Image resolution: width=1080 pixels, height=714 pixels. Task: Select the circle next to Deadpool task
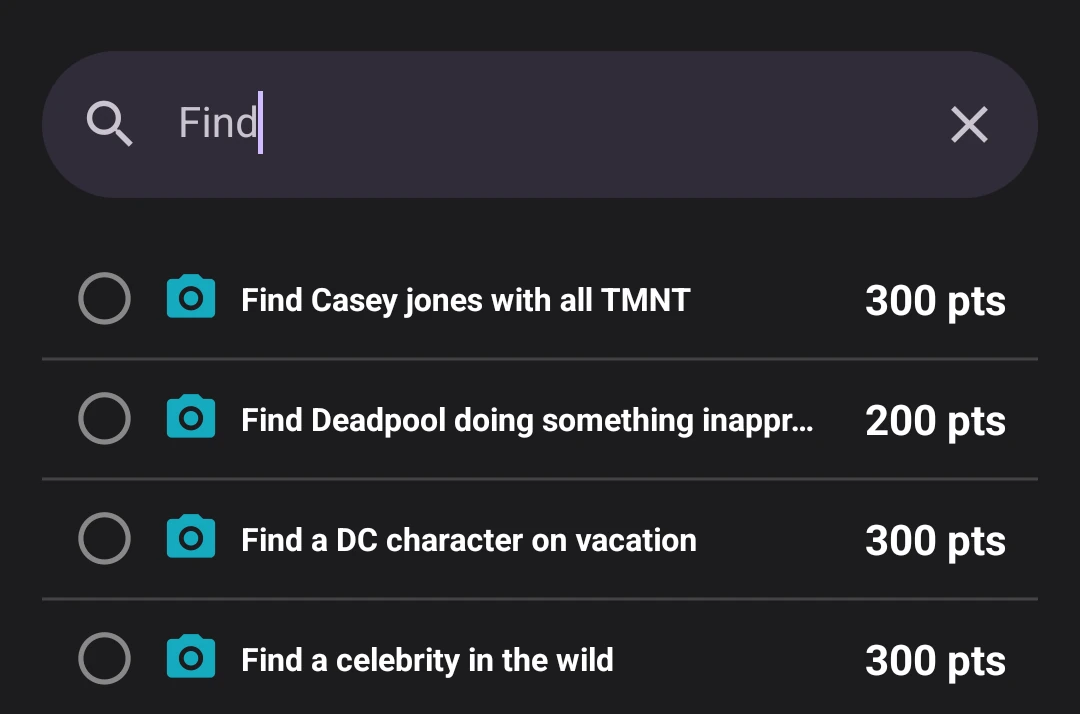104,418
